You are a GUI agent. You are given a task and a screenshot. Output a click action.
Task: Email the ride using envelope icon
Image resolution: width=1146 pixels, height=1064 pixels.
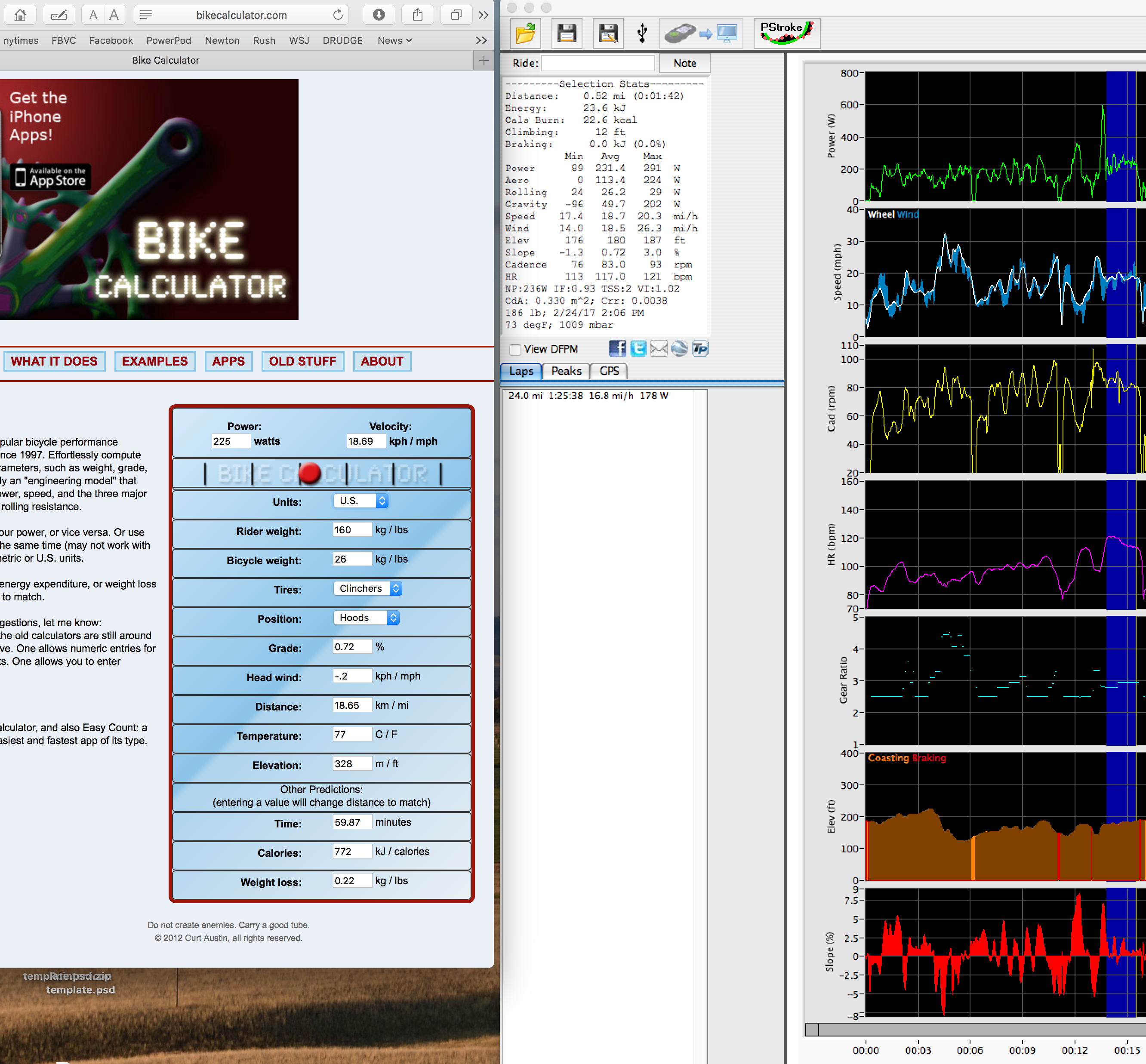[659, 348]
